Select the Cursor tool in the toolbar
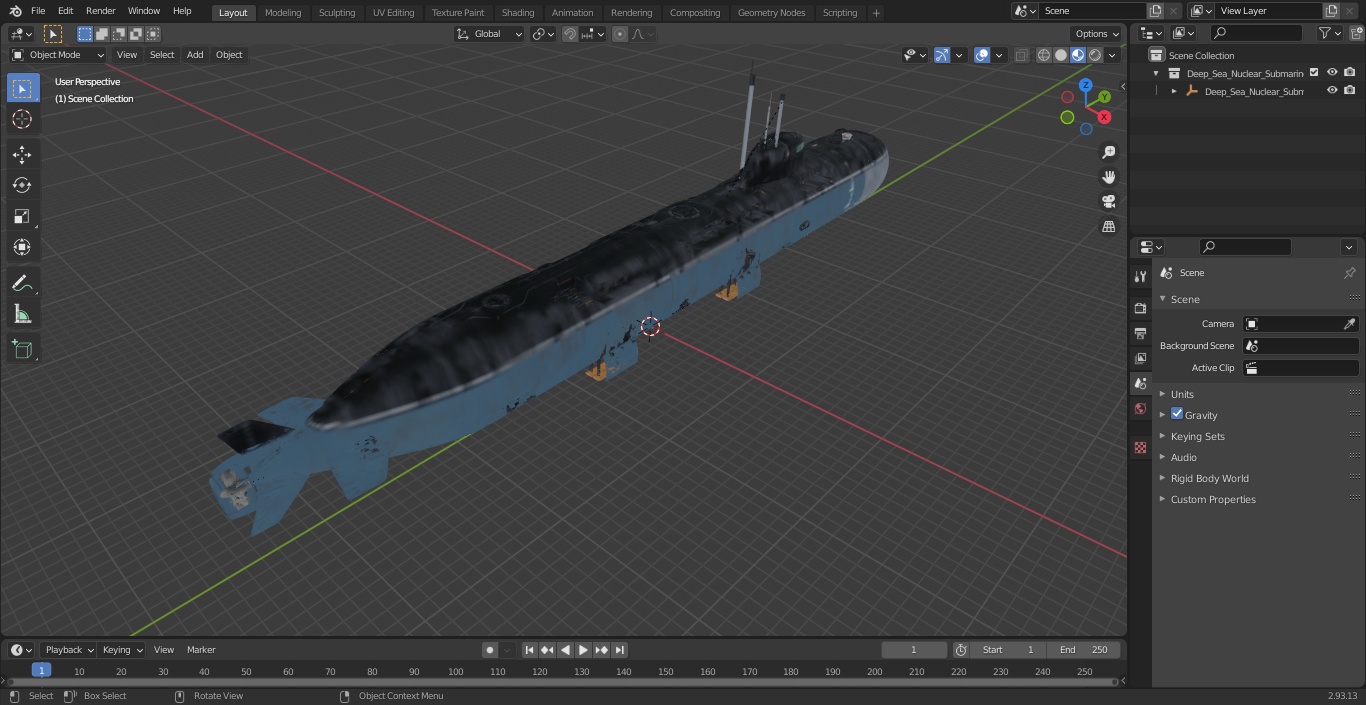This screenshot has height=705, width=1366. pyautogui.click(x=22, y=119)
